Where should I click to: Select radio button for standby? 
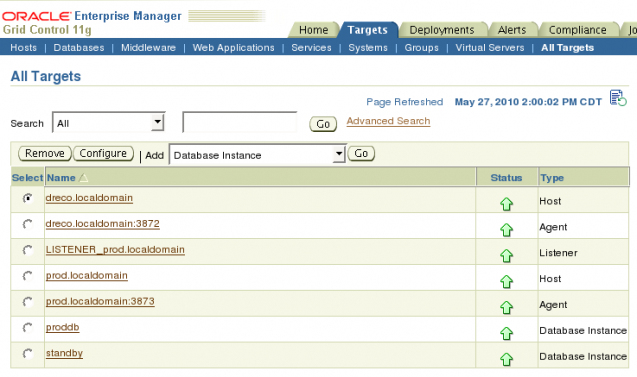pos(27,354)
